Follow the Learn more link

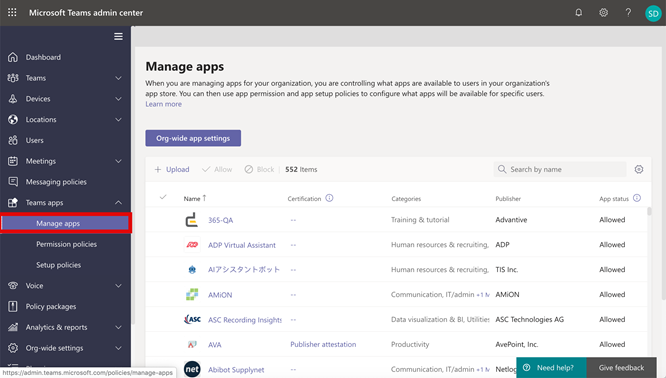(x=164, y=104)
